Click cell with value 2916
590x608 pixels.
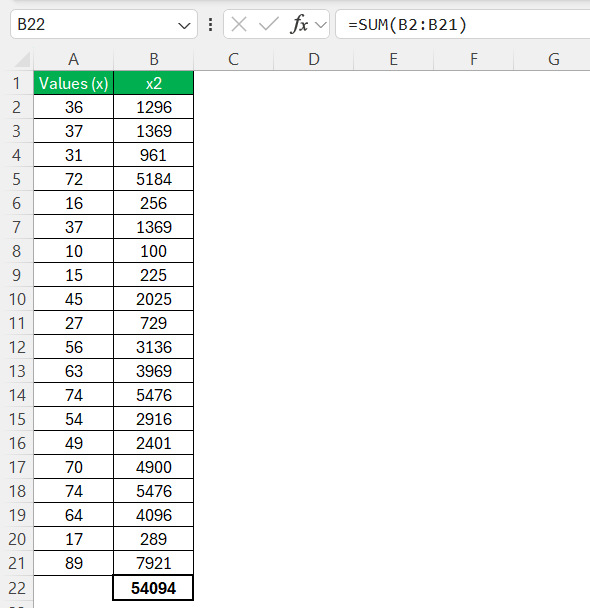coord(154,419)
